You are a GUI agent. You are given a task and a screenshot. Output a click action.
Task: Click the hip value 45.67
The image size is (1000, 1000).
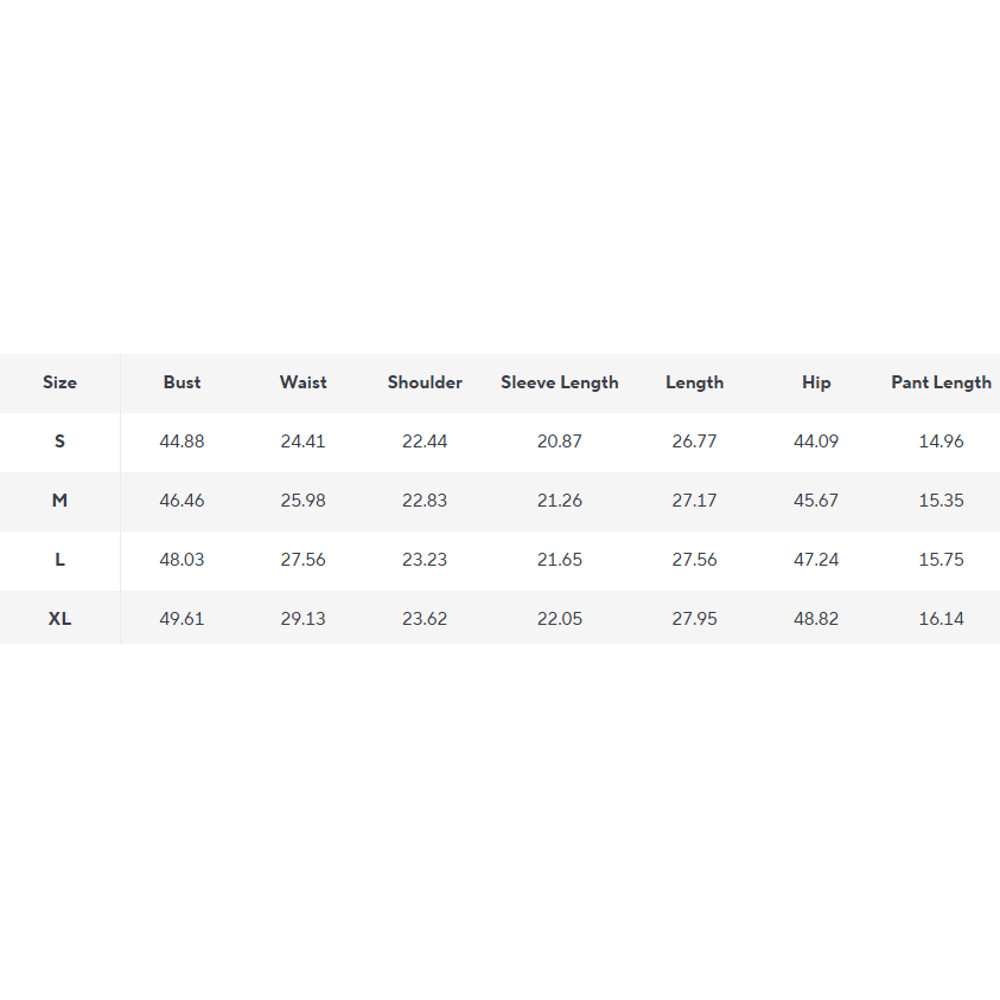point(816,500)
